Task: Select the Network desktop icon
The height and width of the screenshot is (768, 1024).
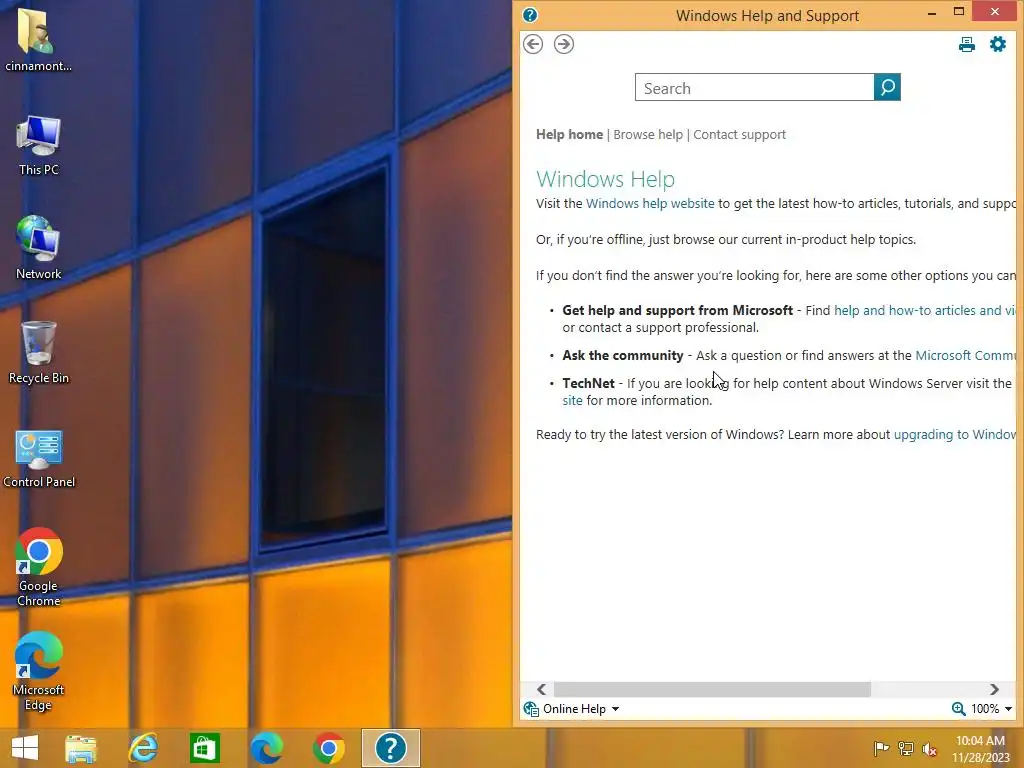Action: (x=39, y=248)
